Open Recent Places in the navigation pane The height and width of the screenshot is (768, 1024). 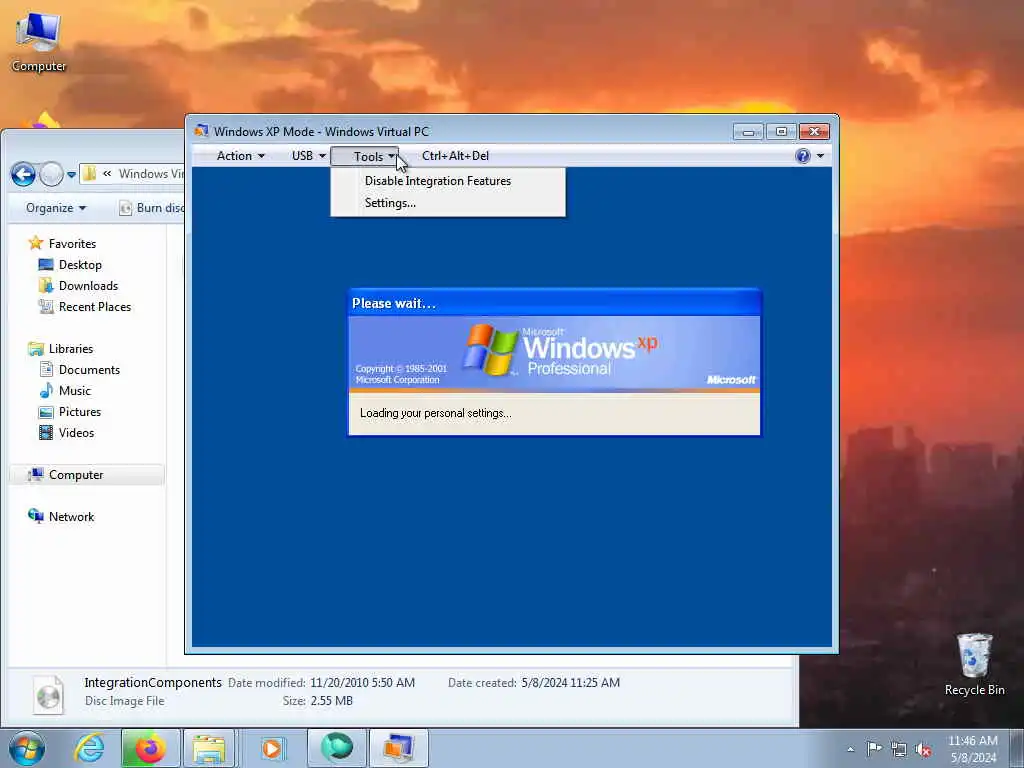[x=95, y=306]
